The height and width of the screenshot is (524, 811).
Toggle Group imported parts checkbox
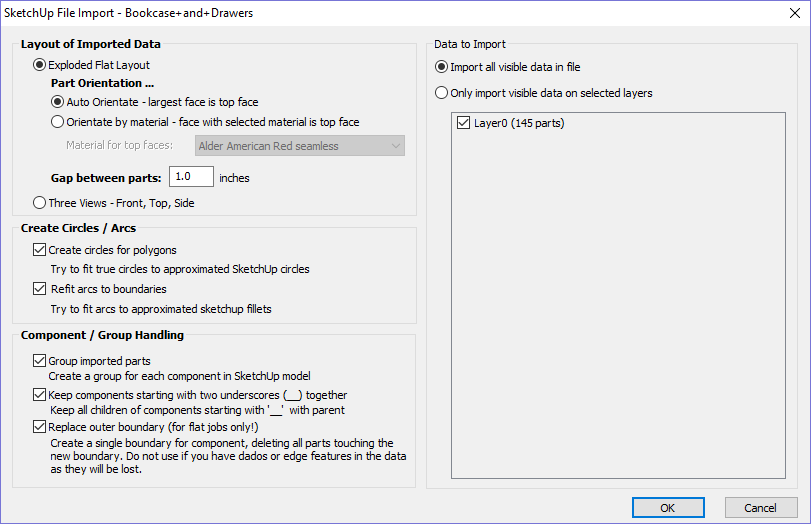(39, 361)
